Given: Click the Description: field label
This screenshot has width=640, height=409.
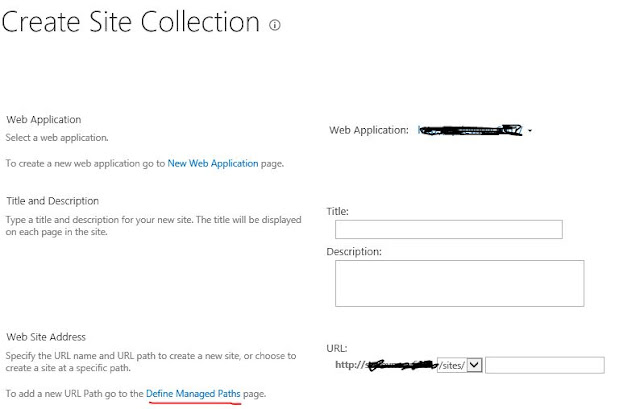Looking at the screenshot, I should [355, 251].
